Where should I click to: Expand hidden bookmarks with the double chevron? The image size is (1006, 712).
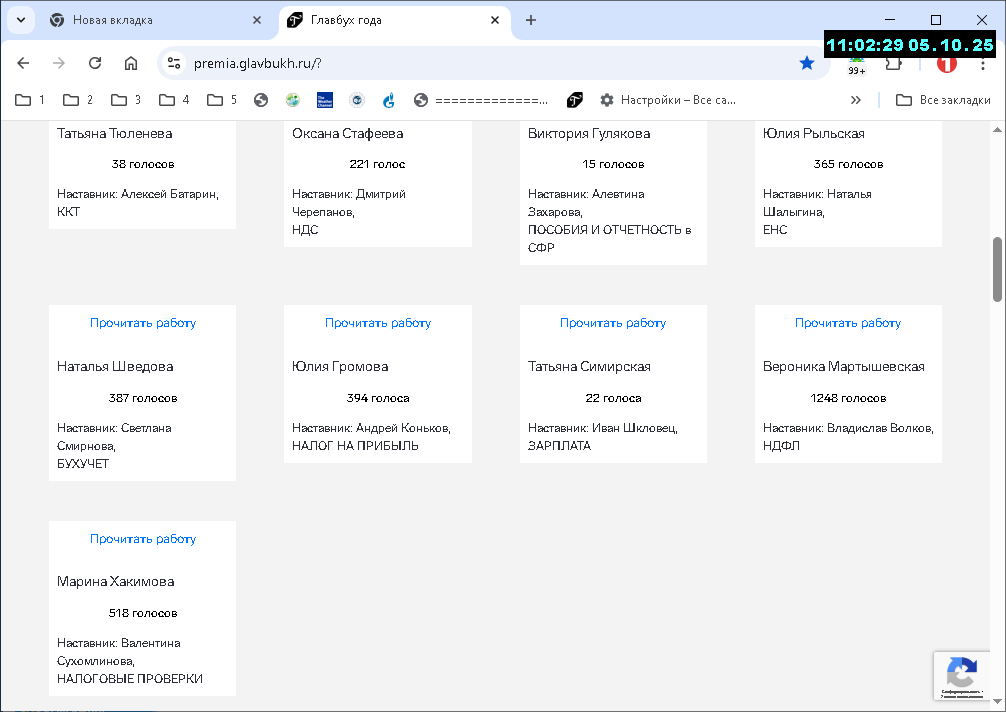(x=855, y=100)
